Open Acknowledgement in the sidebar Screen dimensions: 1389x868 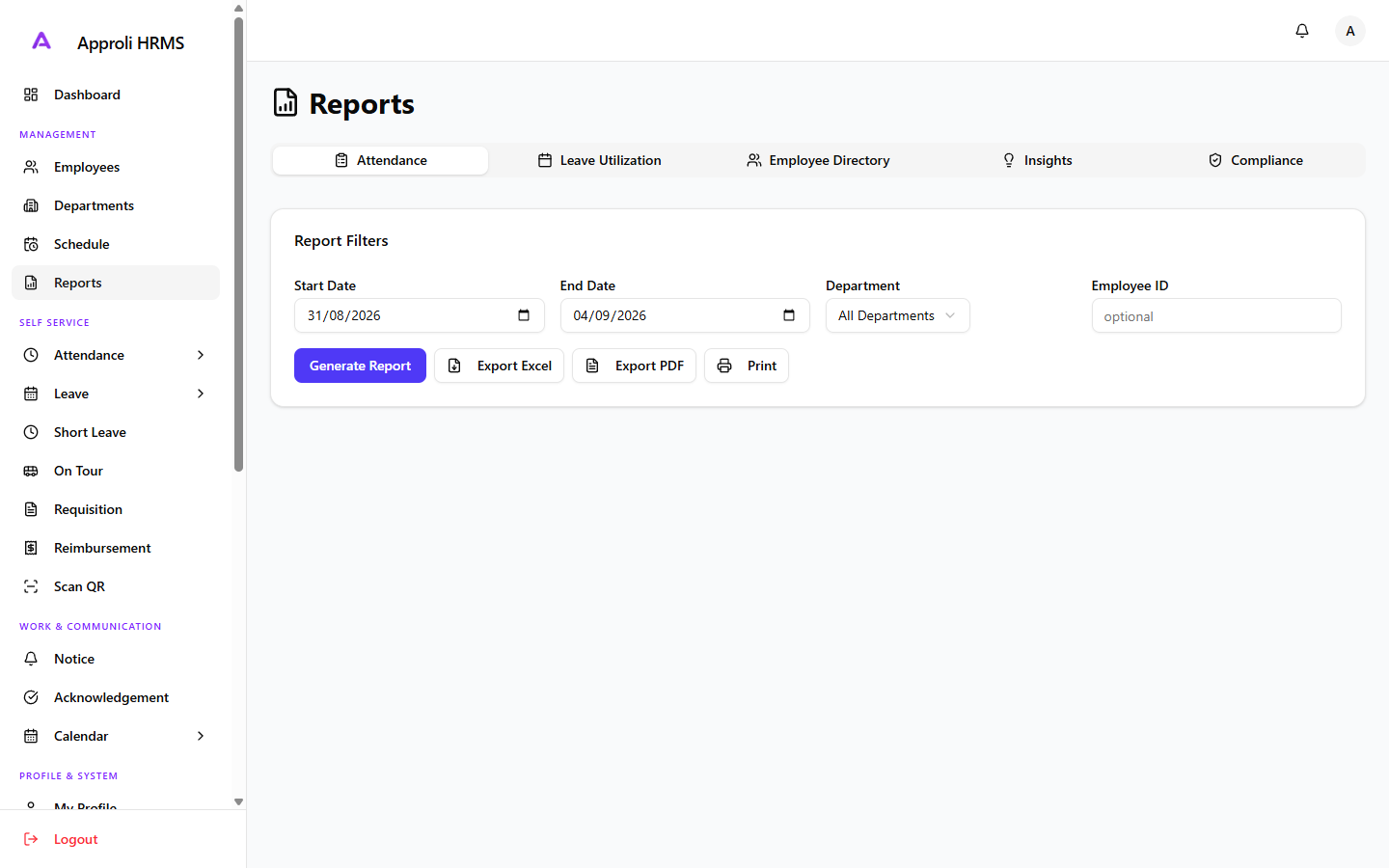[116, 697]
